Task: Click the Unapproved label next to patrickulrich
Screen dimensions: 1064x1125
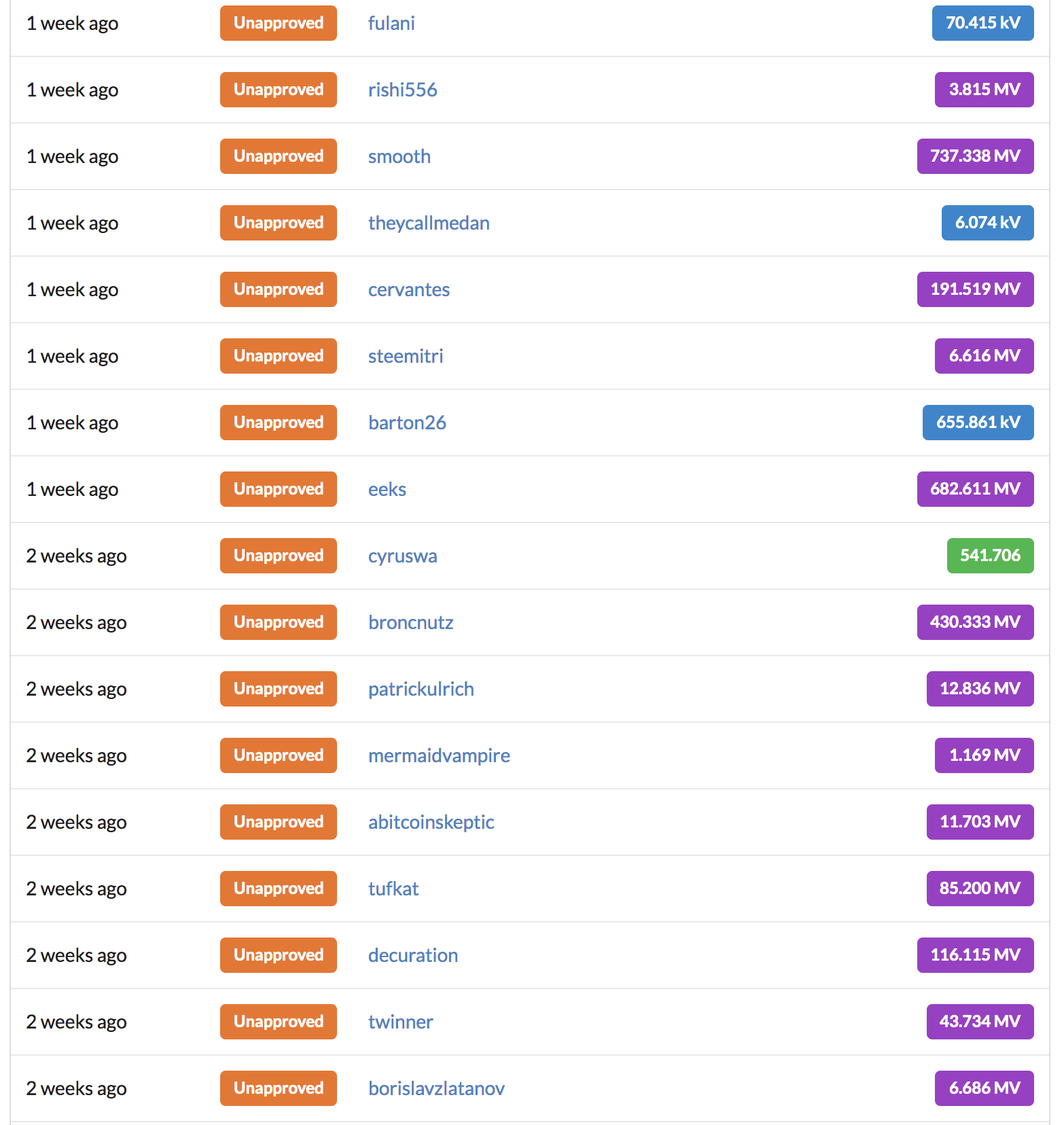Action: pos(279,689)
